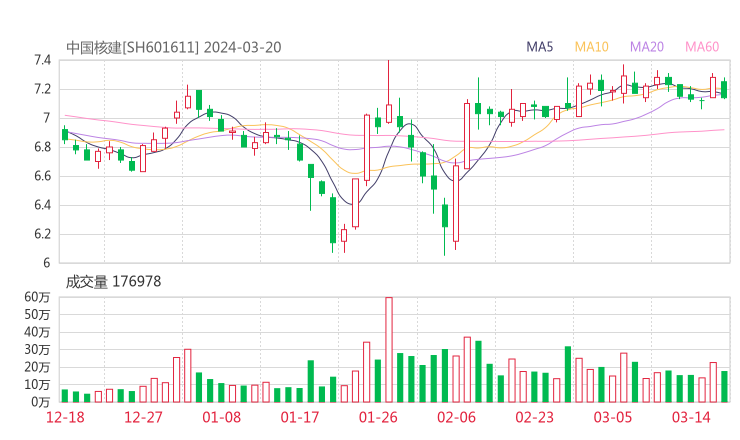This screenshot has width=740, height=440.
Task: Click the chart title 中国核建[SH601611] 2024-03-20
Action: 174,47
